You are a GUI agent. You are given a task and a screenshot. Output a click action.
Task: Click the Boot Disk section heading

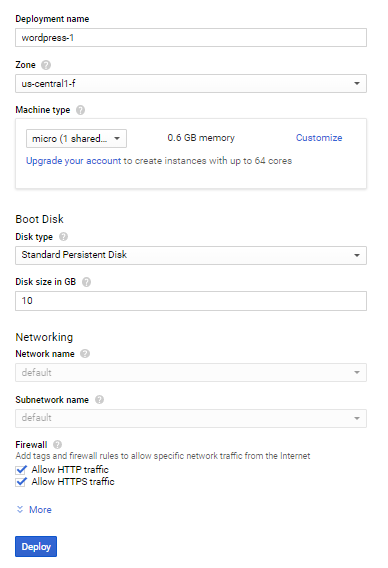click(39, 219)
